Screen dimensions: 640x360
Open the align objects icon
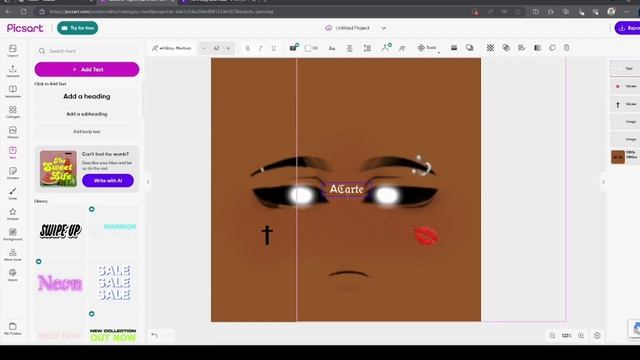521,48
